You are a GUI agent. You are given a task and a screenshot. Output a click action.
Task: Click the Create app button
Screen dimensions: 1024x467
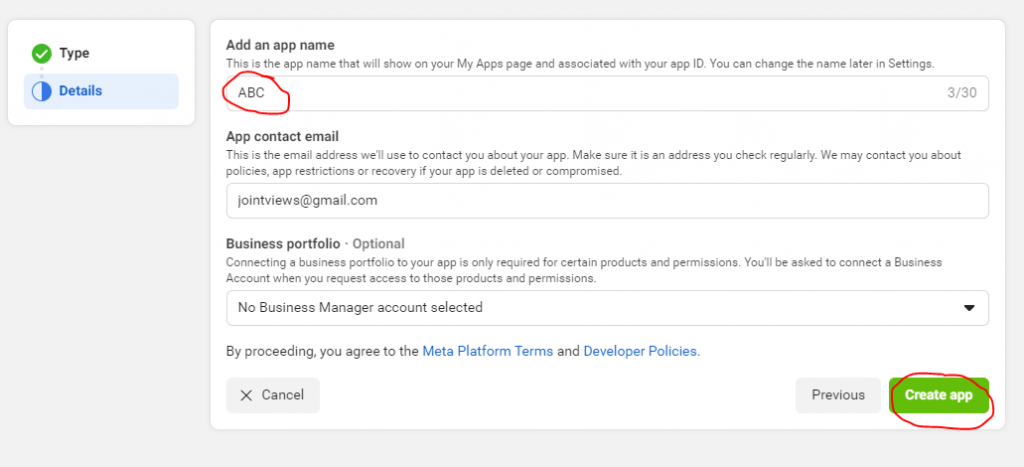(x=938, y=395)
